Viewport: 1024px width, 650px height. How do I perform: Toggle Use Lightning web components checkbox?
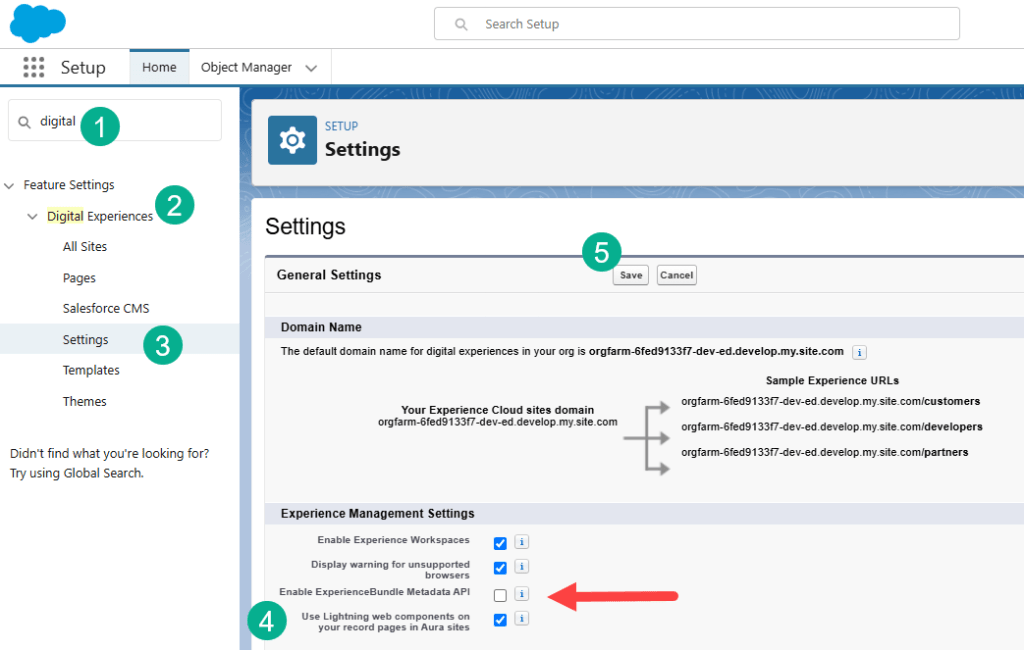(500, 621)
